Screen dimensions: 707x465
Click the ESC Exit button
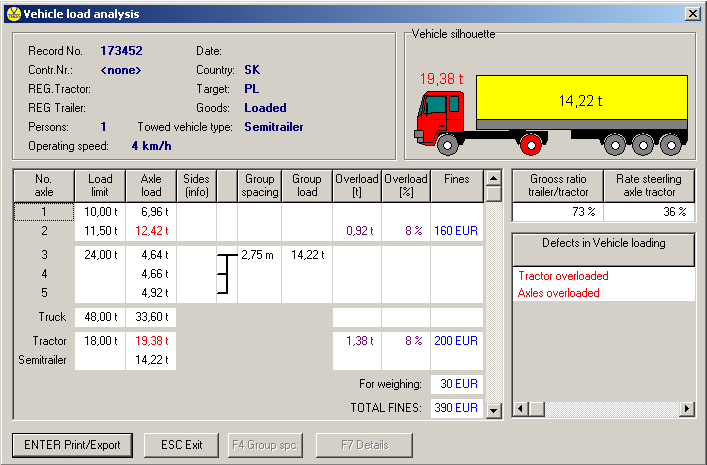click(181, 445)
